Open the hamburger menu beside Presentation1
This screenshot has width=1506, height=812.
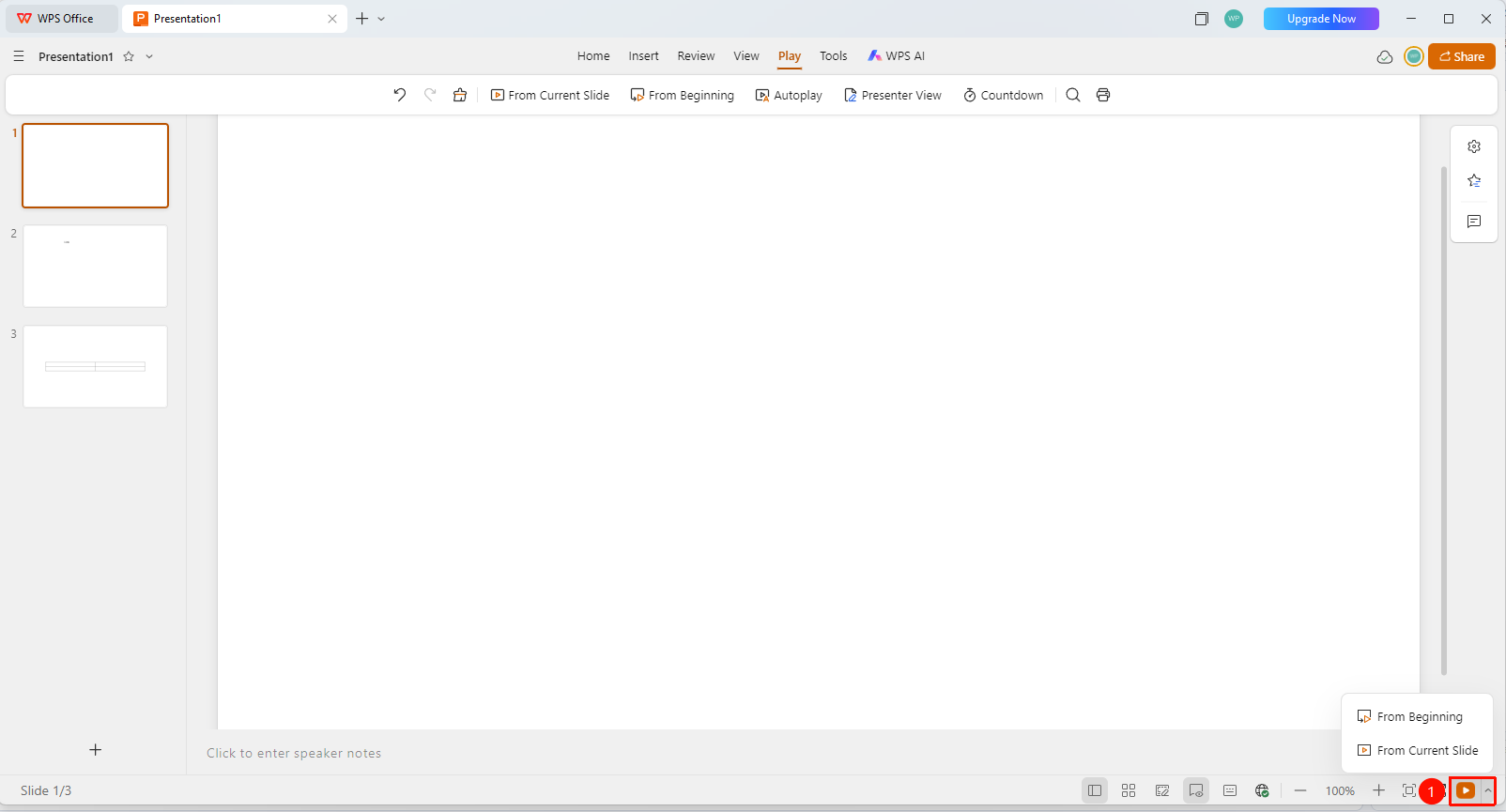19,56
